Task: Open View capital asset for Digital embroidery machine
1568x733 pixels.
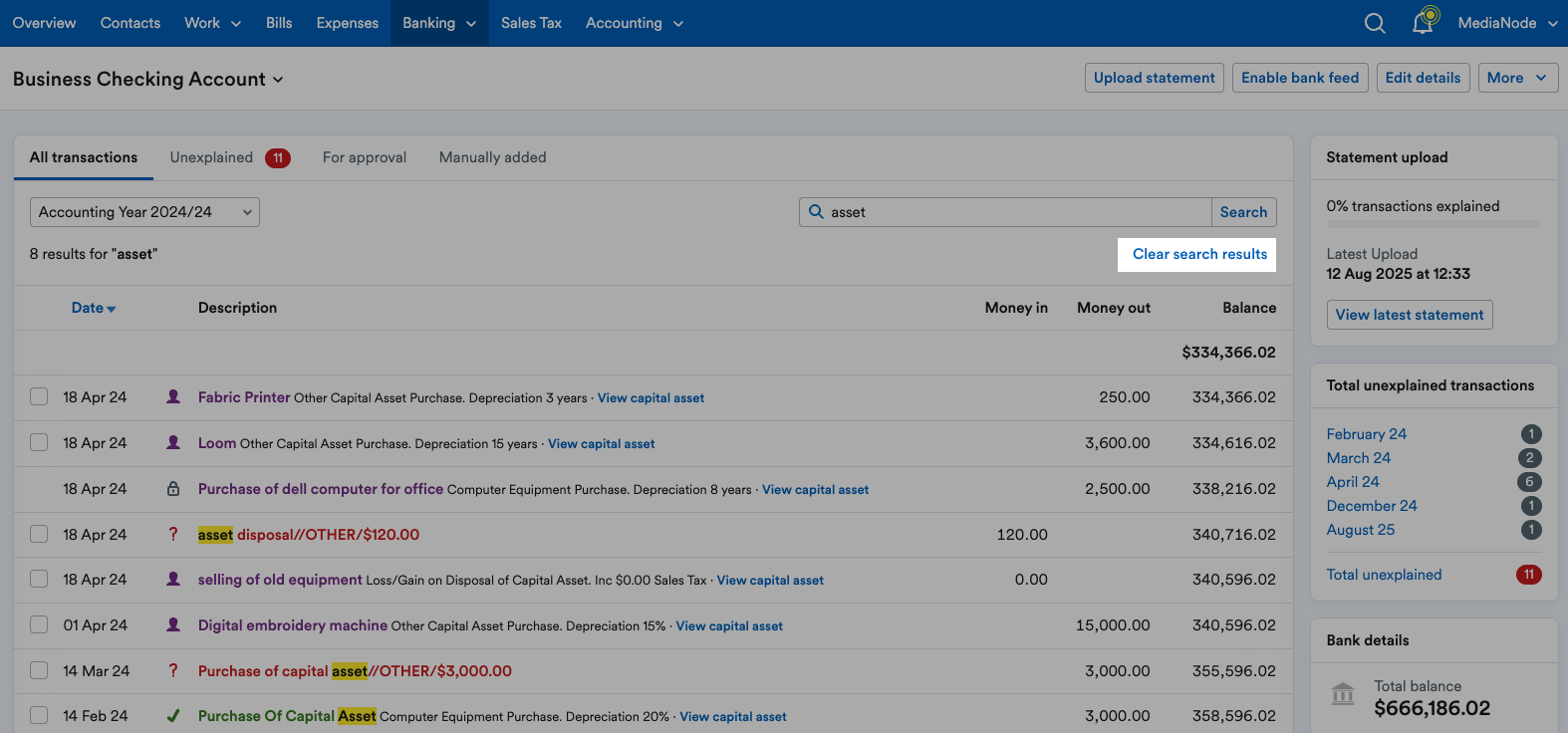Action: (729, 625)
